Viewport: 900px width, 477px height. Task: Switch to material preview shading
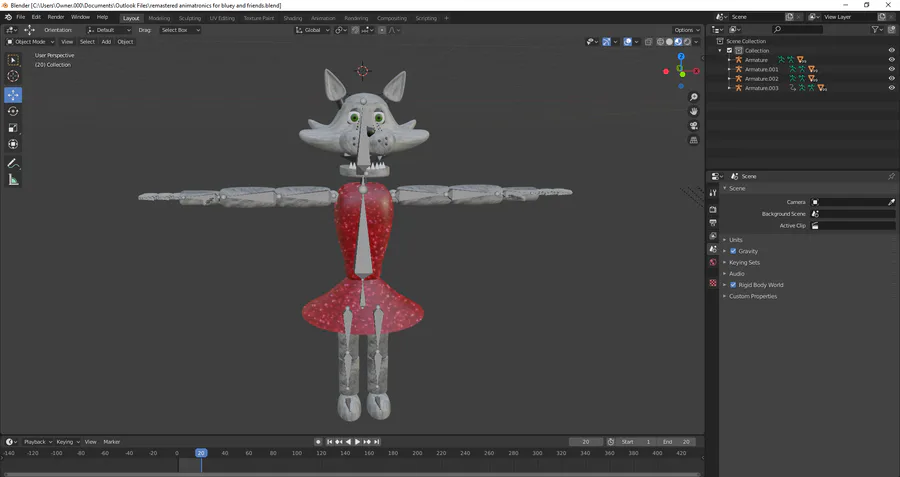click(x=678, y=41)
